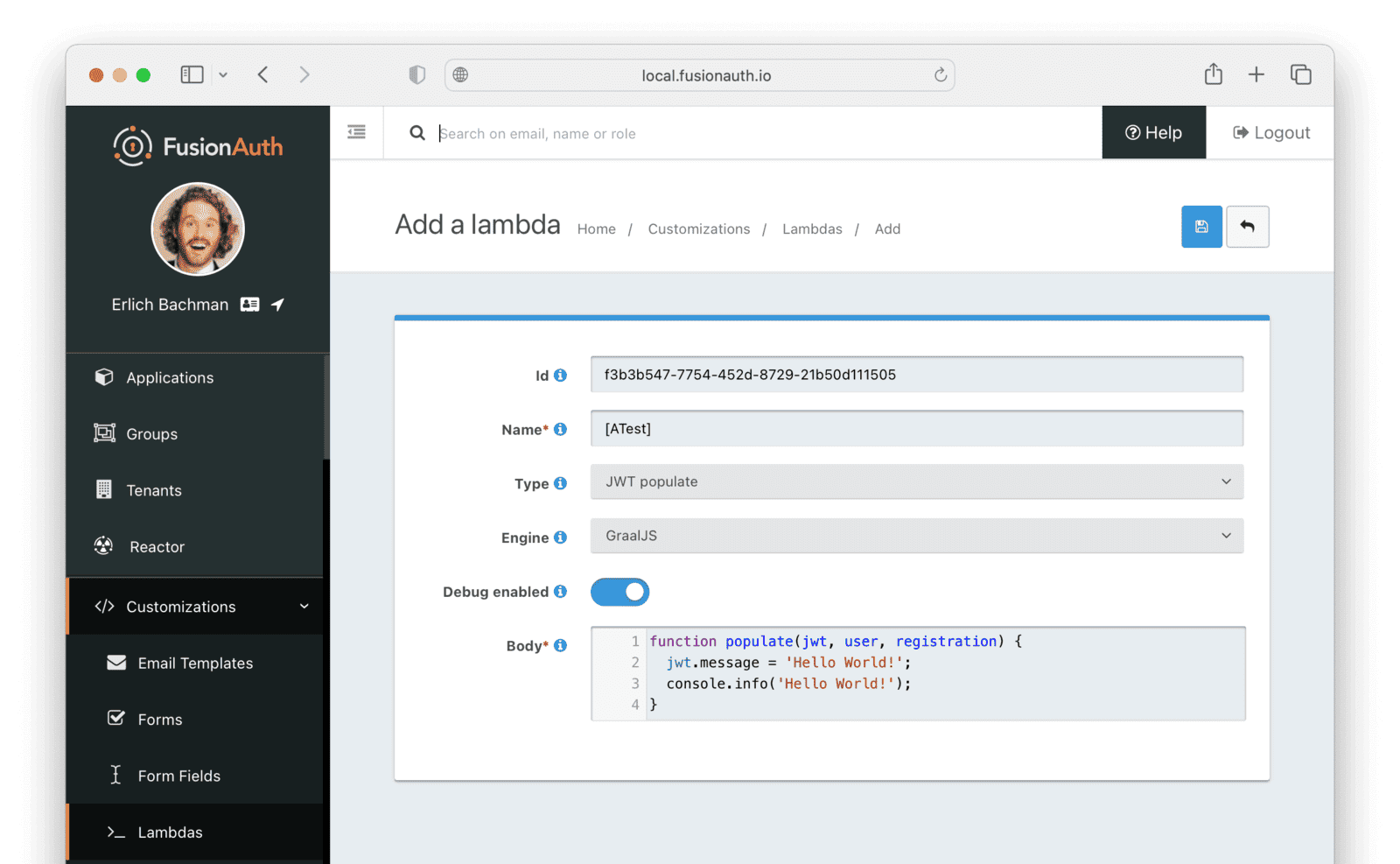Click the Help button
Viewport: 1400px width, 864px height.
pos(1153,132)
